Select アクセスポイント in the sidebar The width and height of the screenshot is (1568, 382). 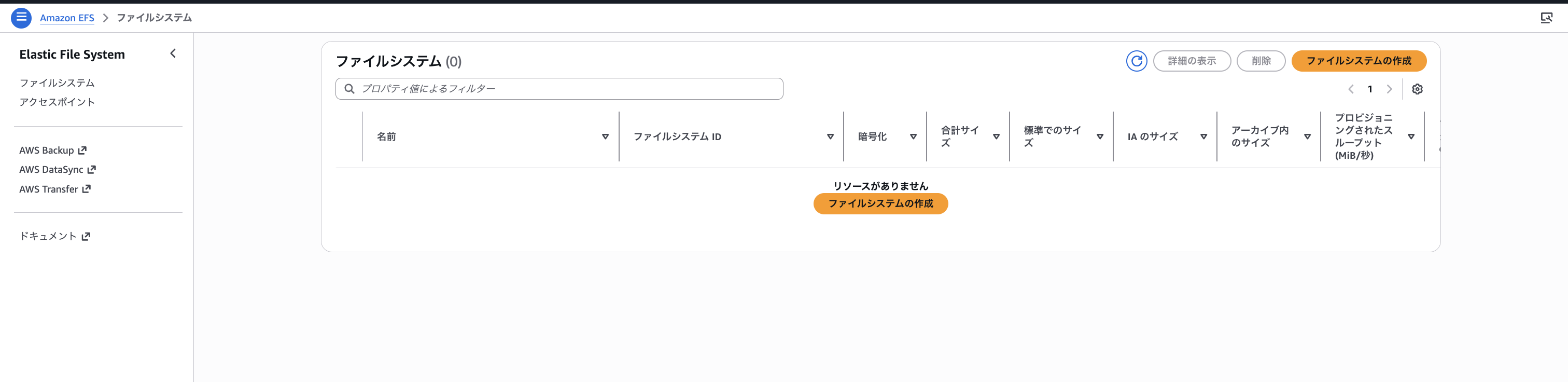(x=57, y=102)
